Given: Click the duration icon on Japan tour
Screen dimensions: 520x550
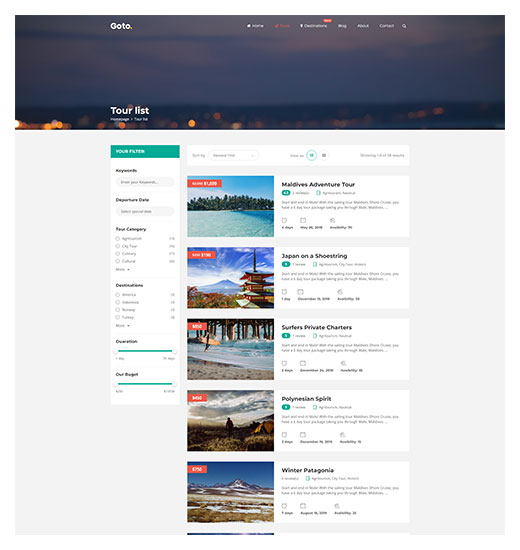Looking at the screenshot, I should [284, 292].
